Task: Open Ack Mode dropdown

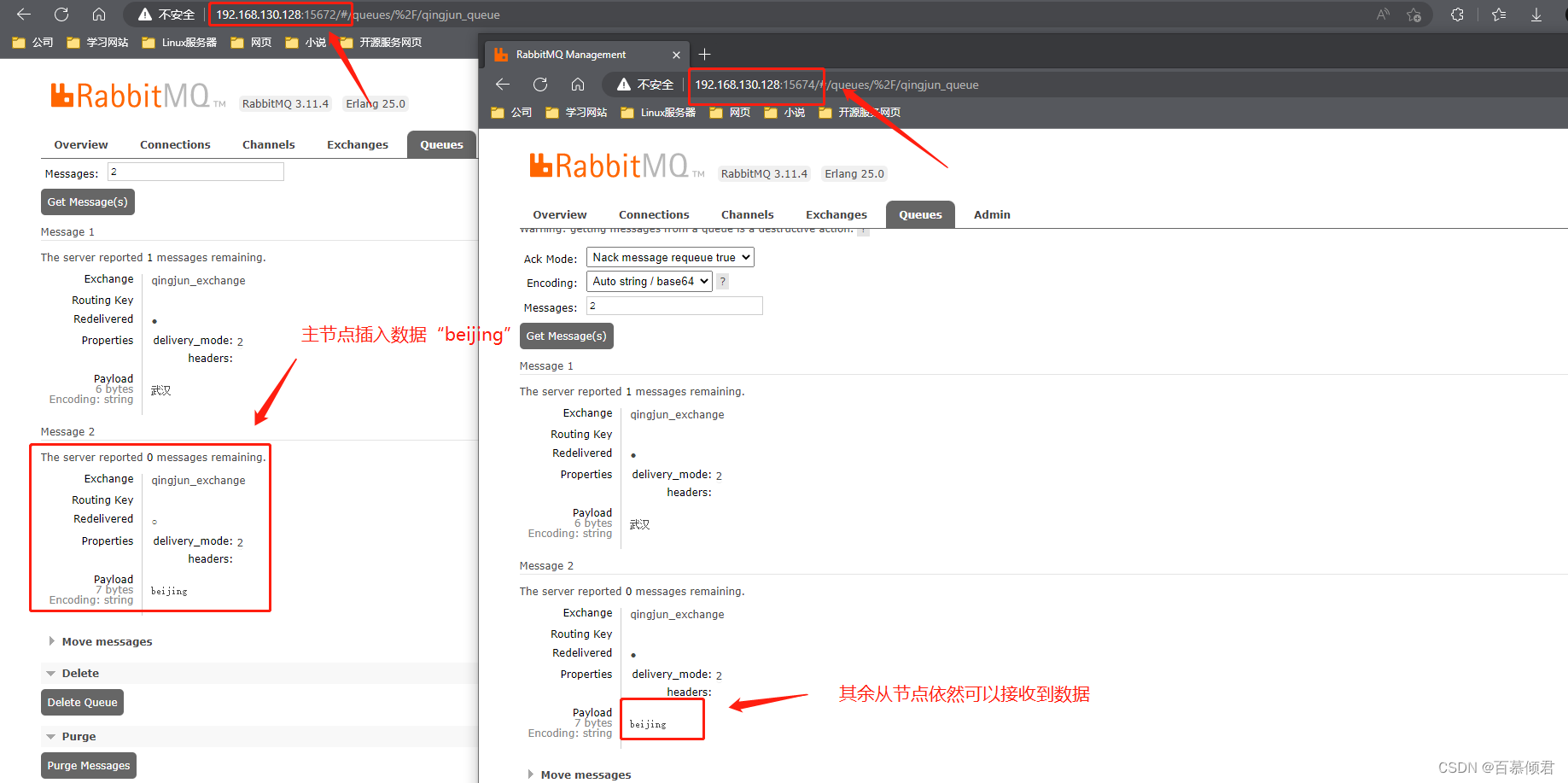Action: [670, 257]
